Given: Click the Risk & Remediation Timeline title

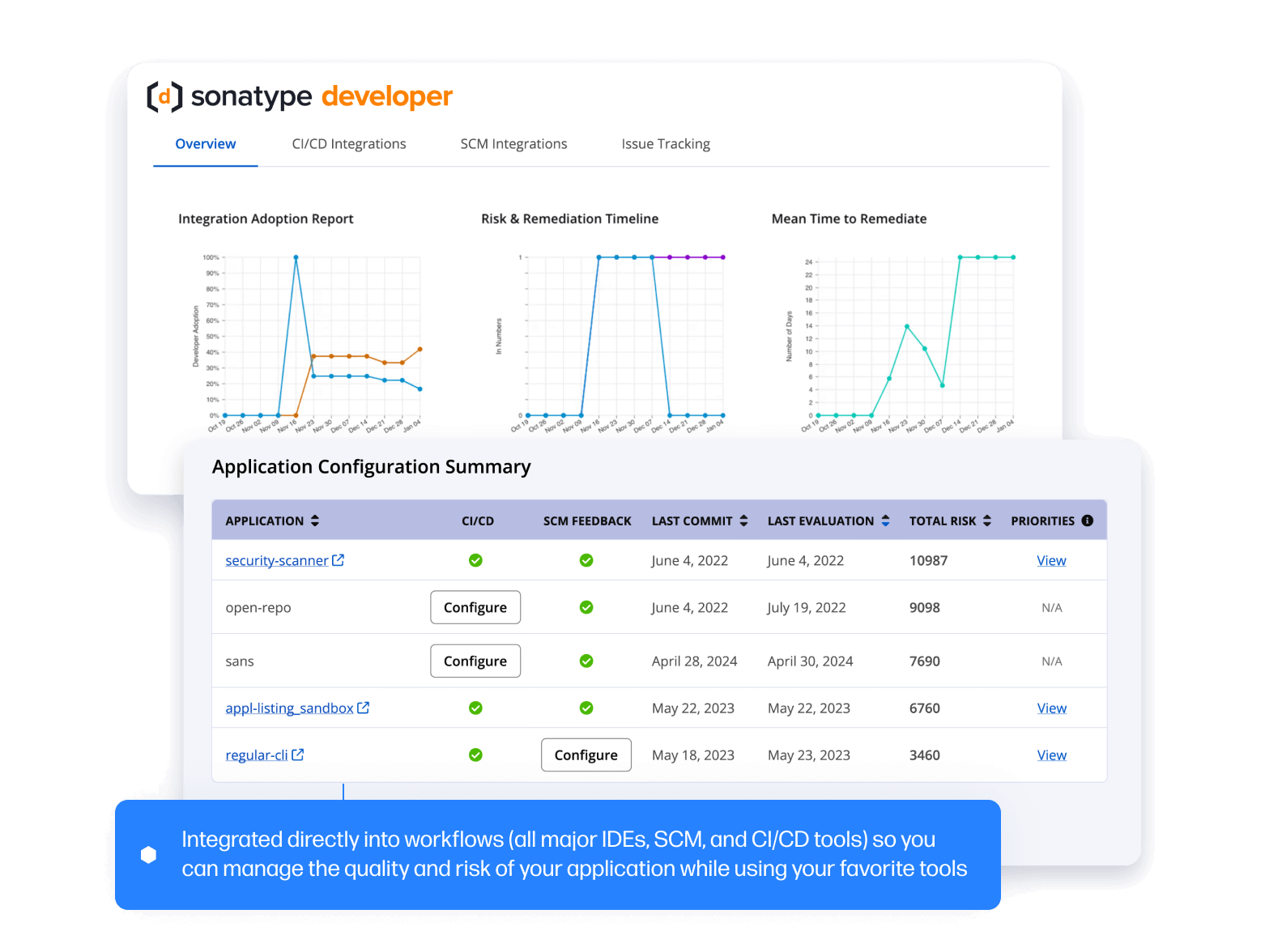Looking at the screenshot, I should (x=569, y=219).
